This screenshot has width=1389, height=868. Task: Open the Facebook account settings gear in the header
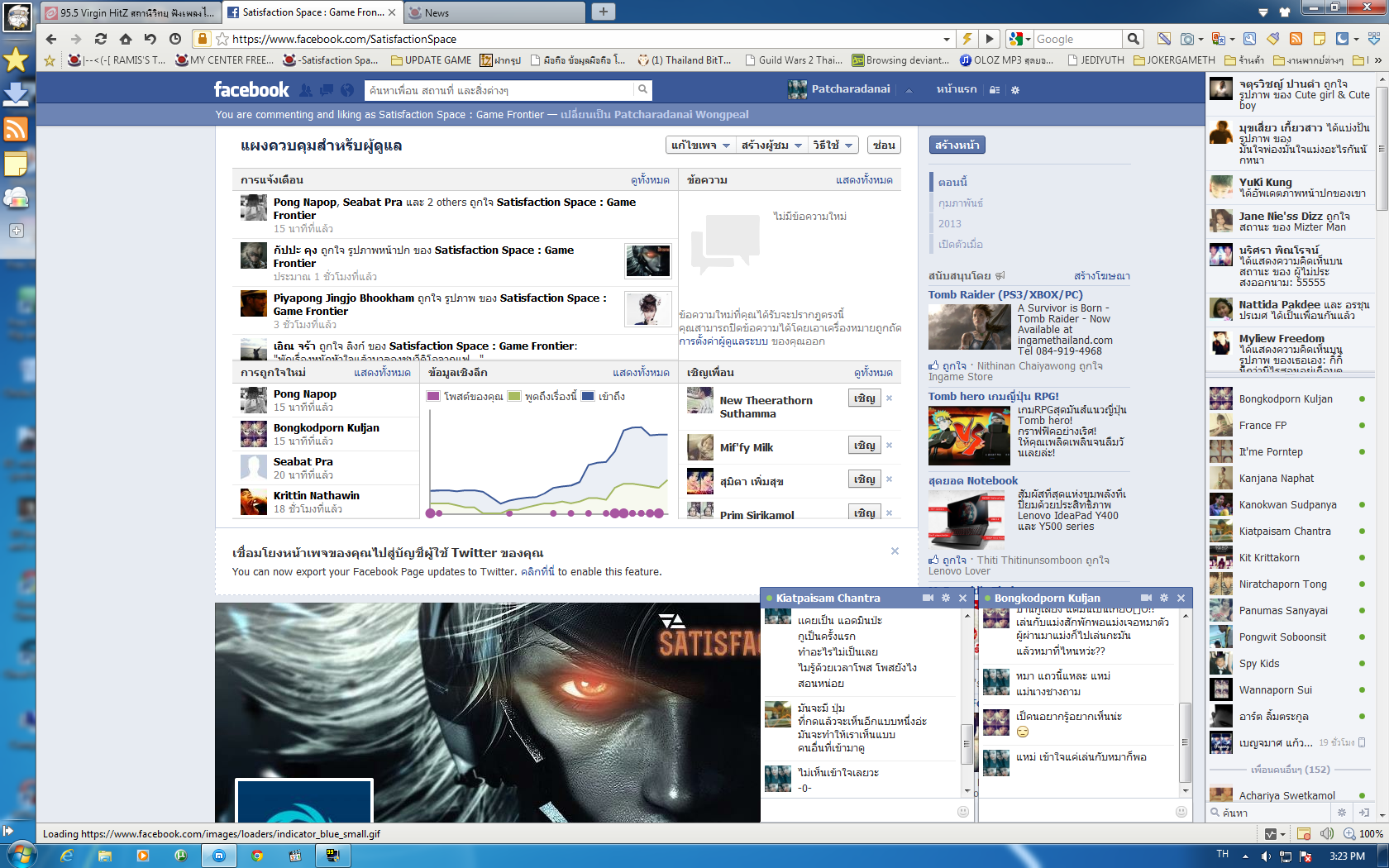coord(1015,89)
